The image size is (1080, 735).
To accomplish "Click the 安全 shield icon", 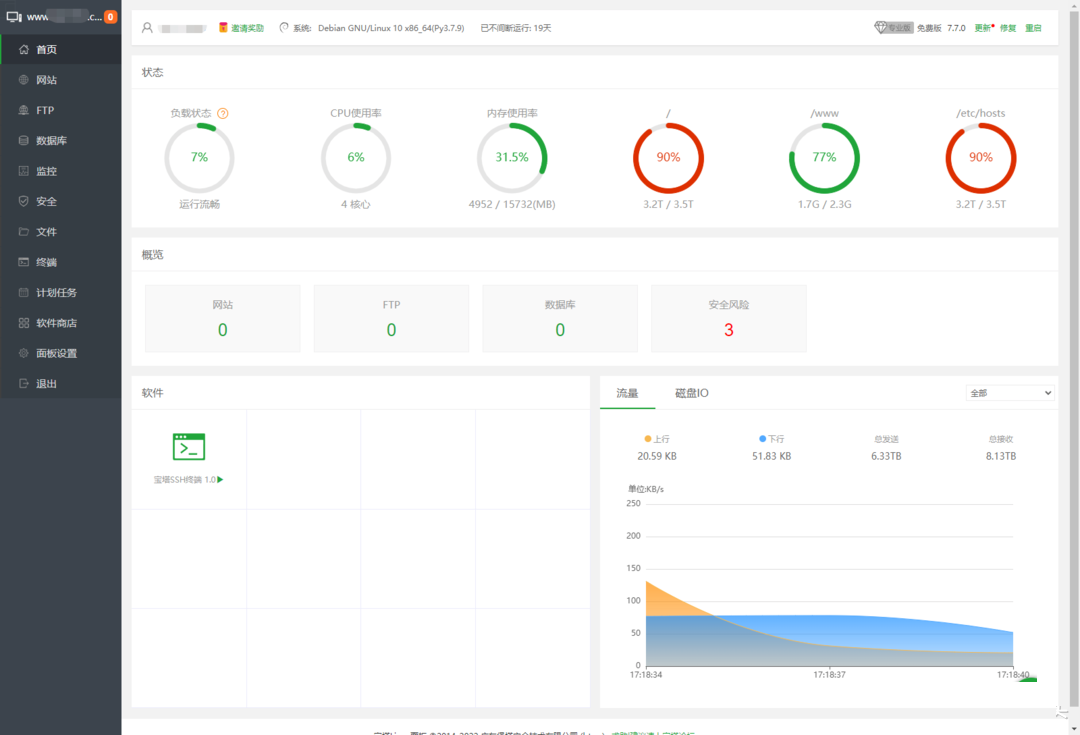I will coord(23,201).
